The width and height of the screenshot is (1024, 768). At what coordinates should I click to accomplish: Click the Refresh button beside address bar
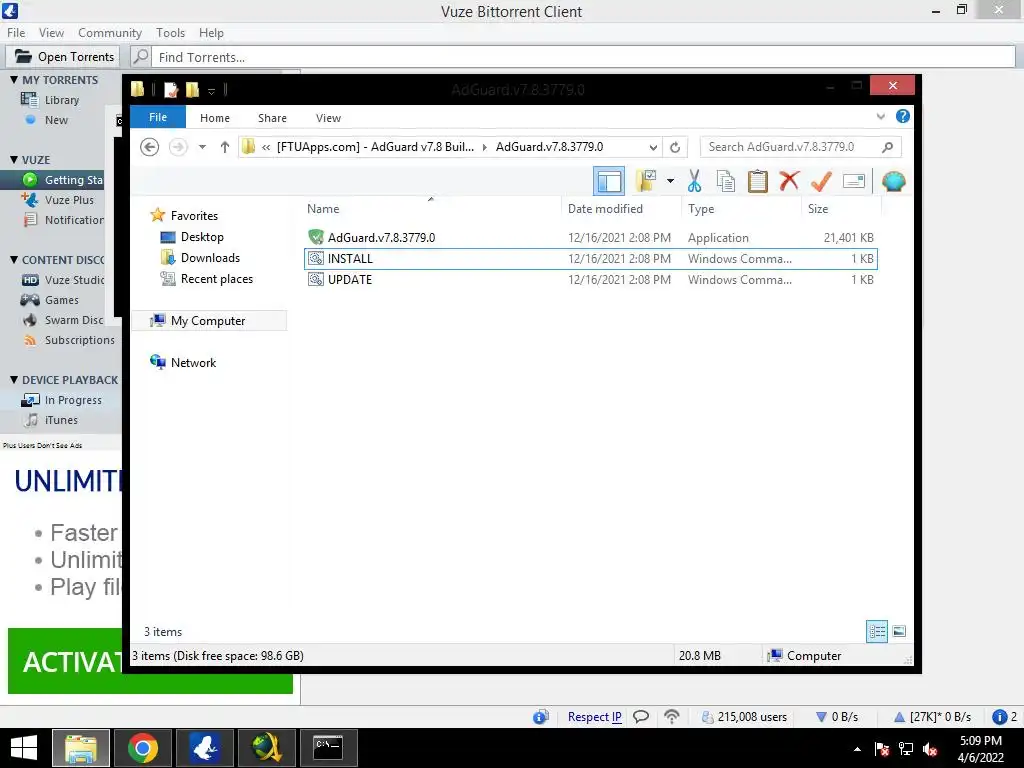click(x=675, y=148)
